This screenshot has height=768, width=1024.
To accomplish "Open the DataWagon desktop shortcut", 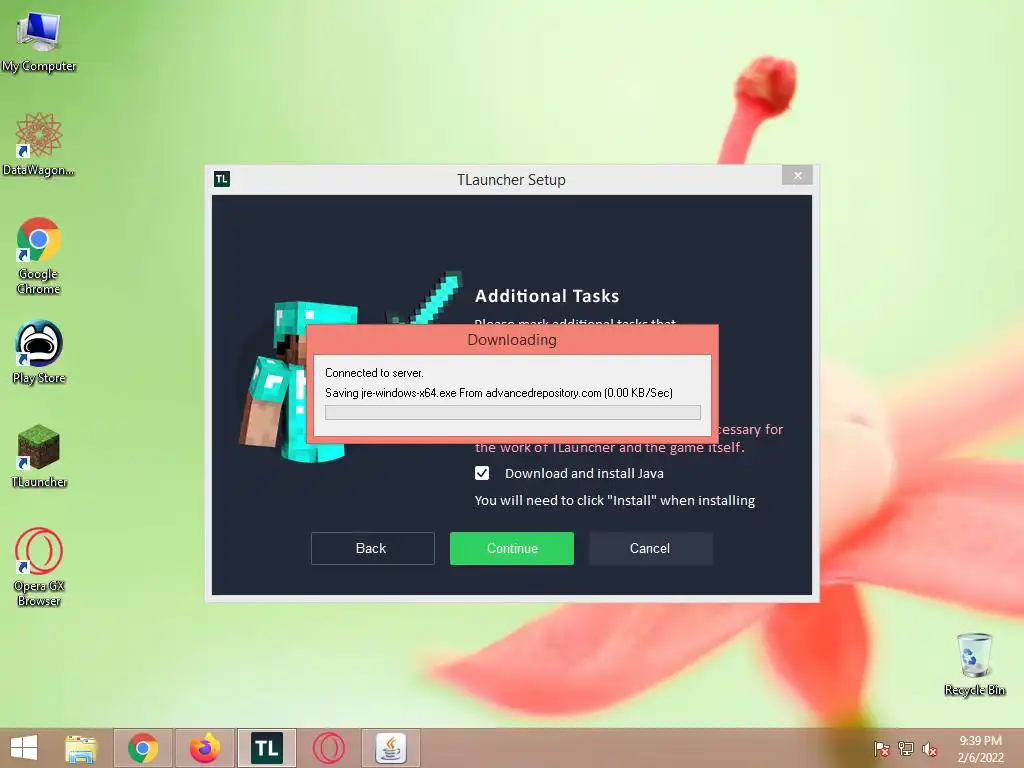I will coord(39,144).
